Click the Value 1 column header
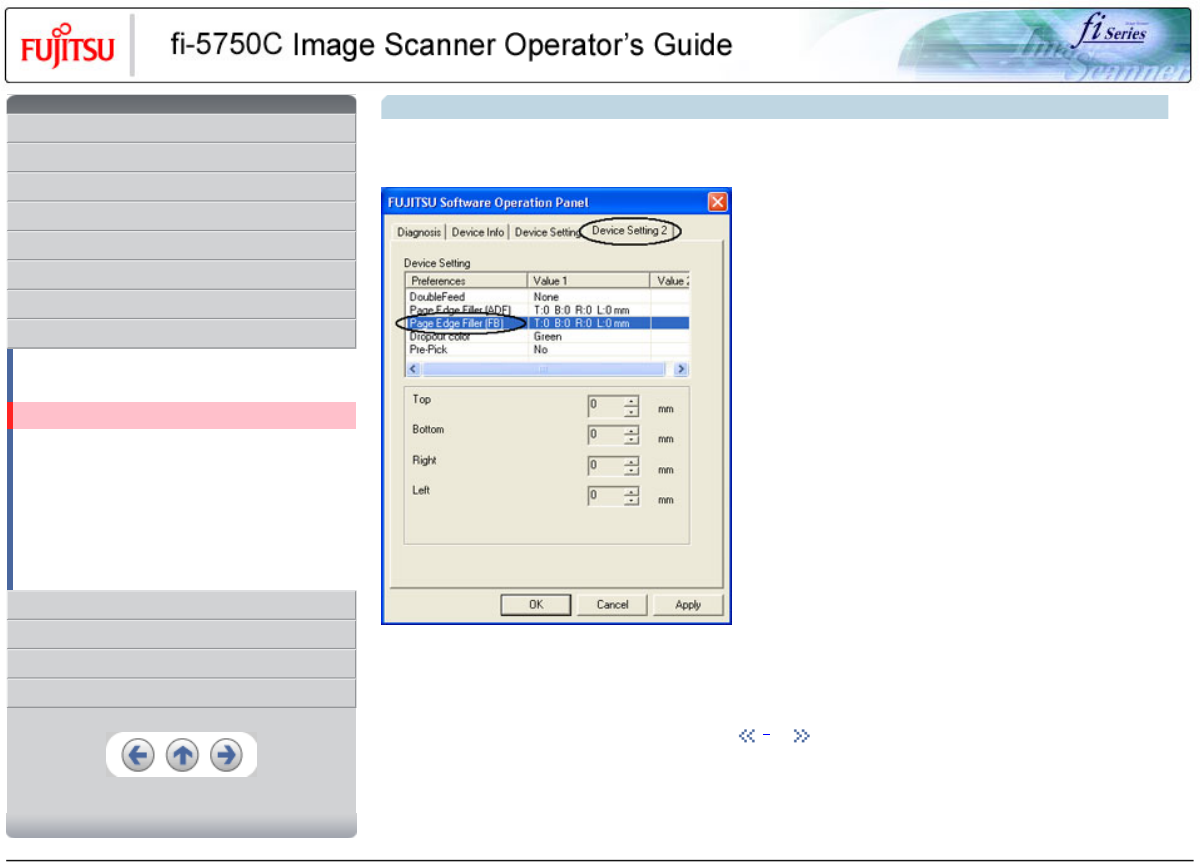The image size is (1200, 864). click(589, 281)
